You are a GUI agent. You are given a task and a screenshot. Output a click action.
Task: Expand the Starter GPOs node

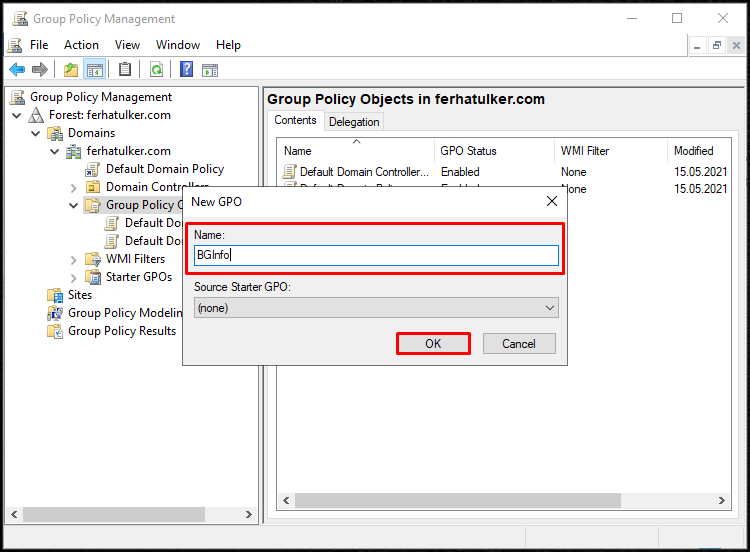(x=73, y=278)
